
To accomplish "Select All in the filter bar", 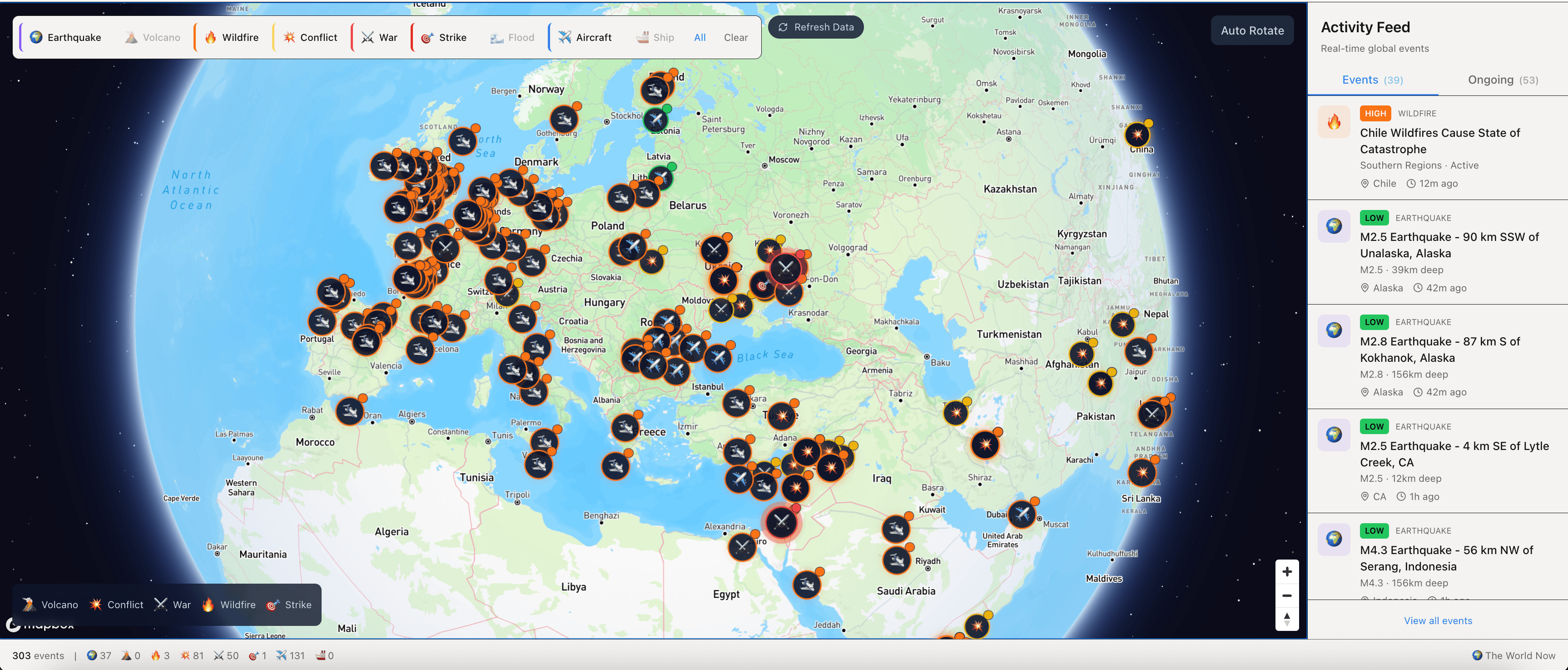I will pos(700,37).
